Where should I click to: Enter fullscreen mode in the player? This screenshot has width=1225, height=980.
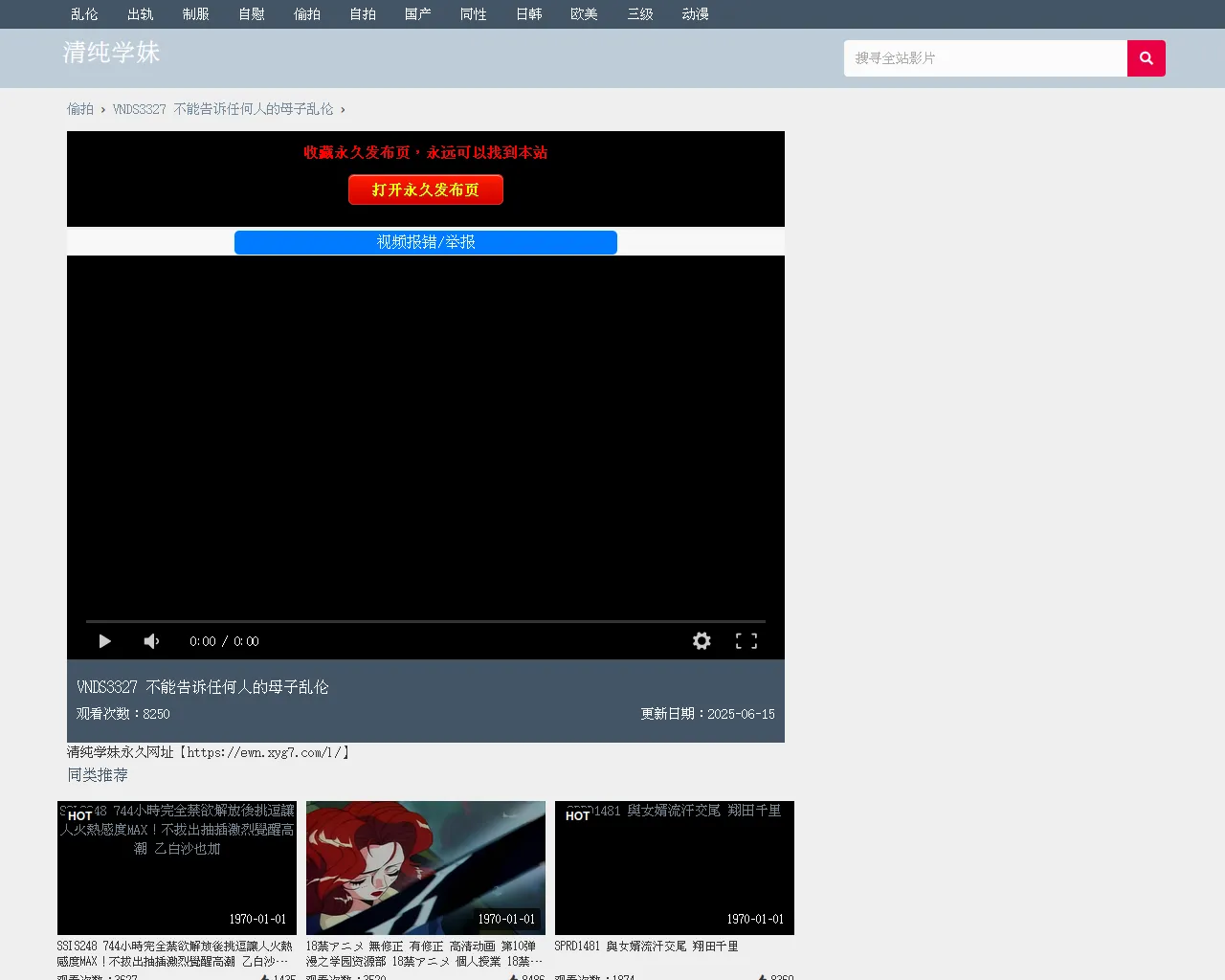746,641
